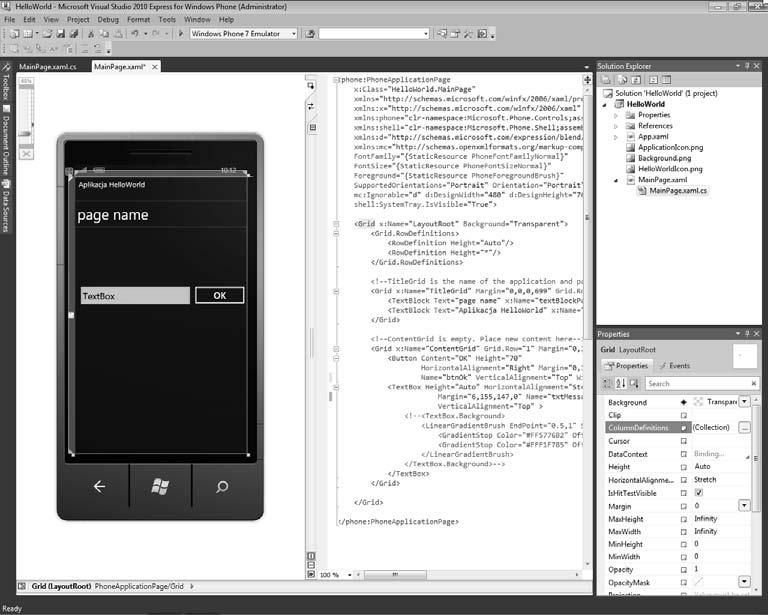Click the Copy toolbar icon
This screenshot has width=768, height=615.
pos(104,34)
